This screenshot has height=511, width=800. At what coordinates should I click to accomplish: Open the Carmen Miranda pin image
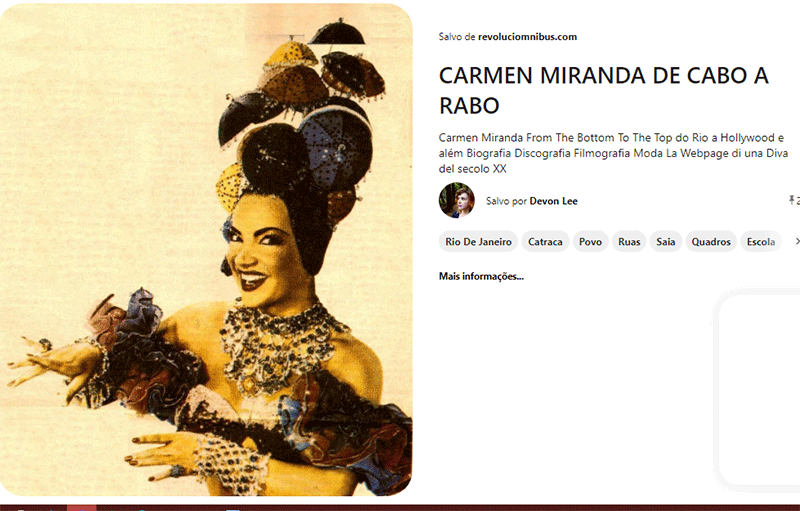(x=206, y=249)
